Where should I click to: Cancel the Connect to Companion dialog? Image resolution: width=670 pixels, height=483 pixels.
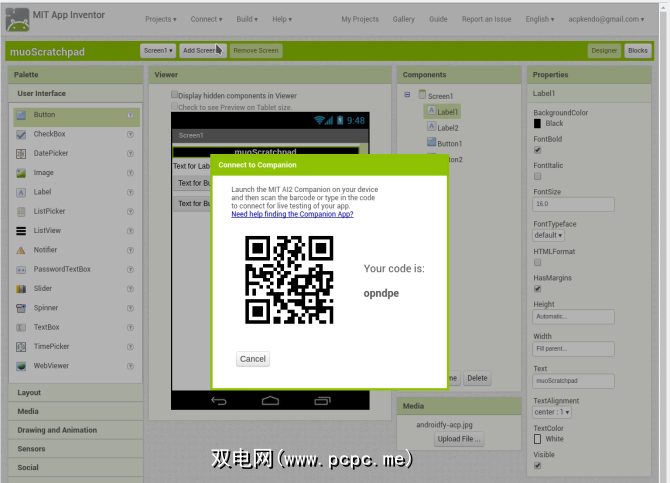click(x=253, y=359)
